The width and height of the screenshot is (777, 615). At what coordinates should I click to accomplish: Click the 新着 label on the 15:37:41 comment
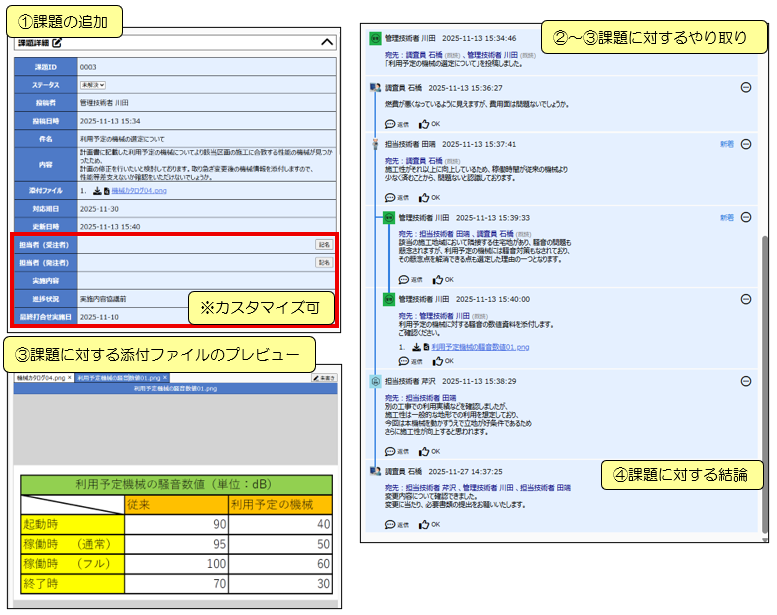[726, 144]
